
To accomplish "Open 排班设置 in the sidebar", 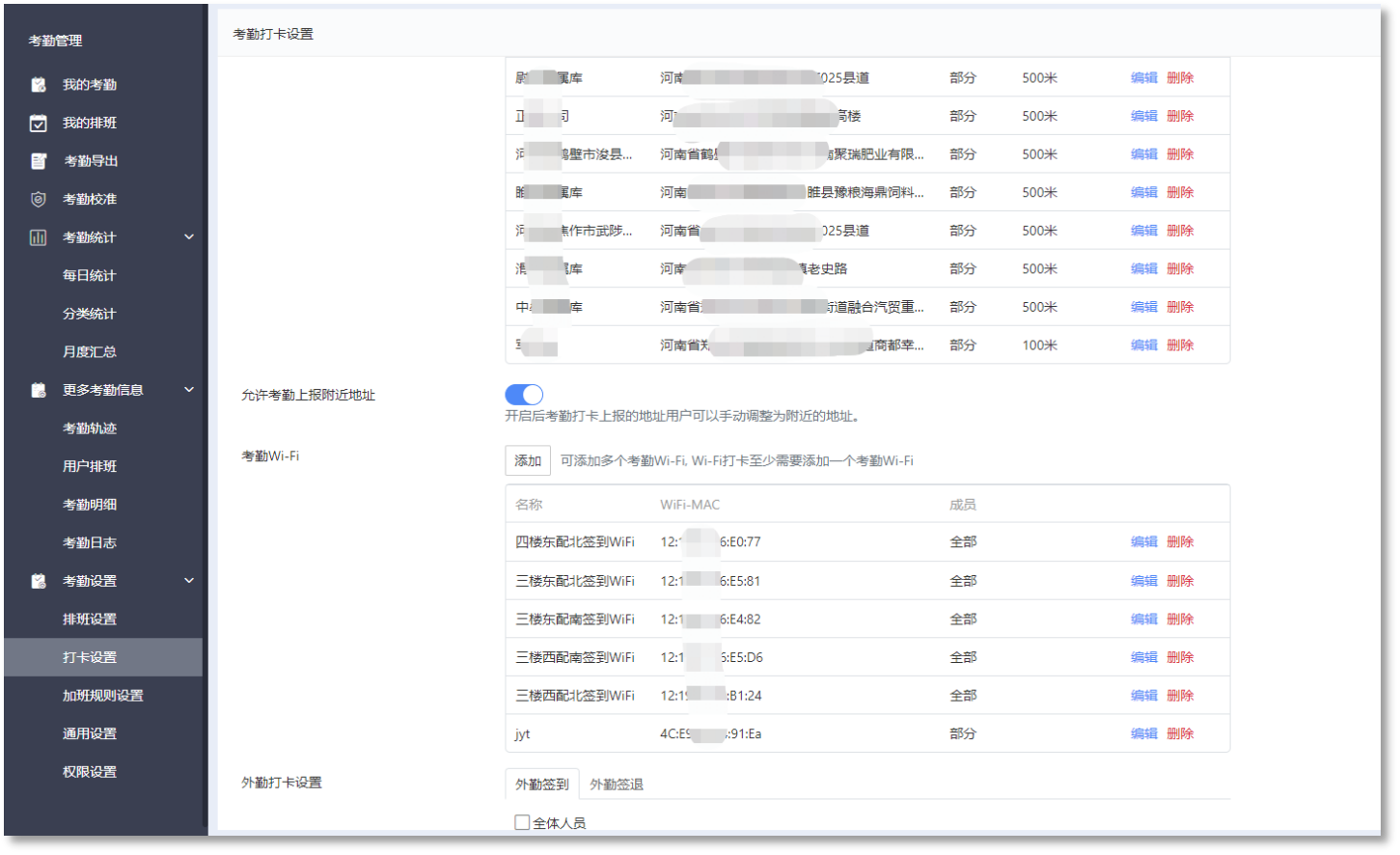I will pos(90,620).
